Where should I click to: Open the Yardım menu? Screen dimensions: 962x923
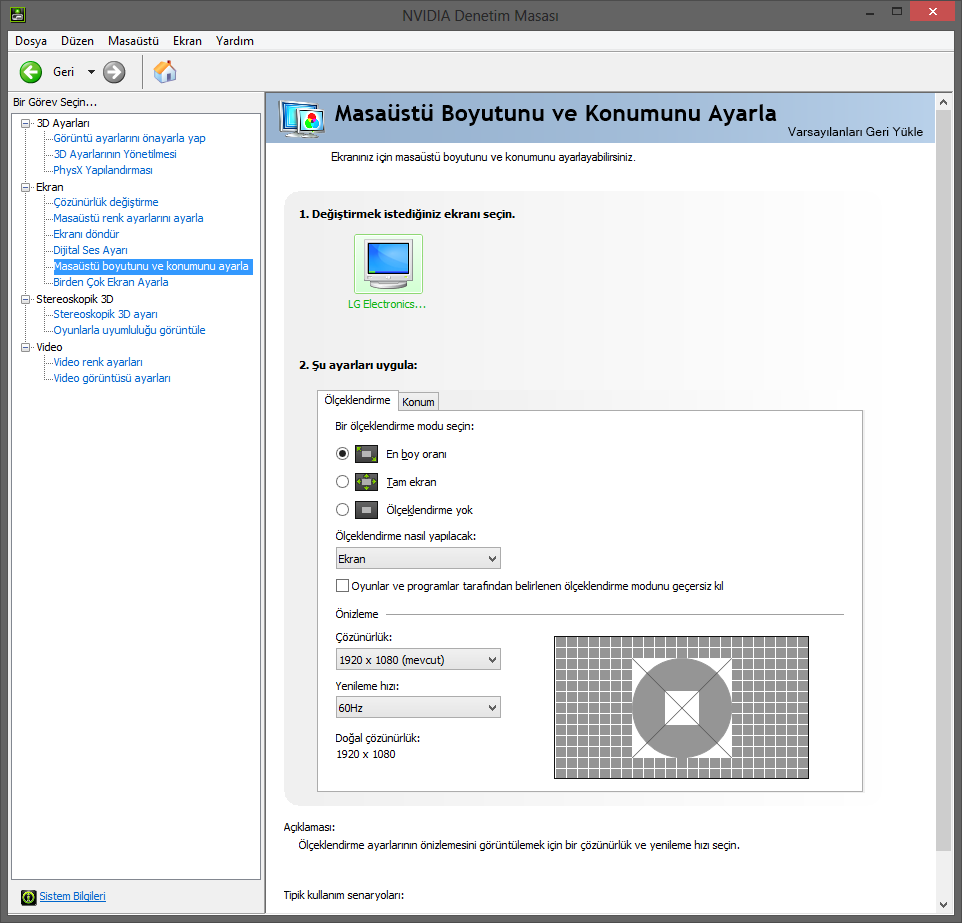click(x=234, y=41)
